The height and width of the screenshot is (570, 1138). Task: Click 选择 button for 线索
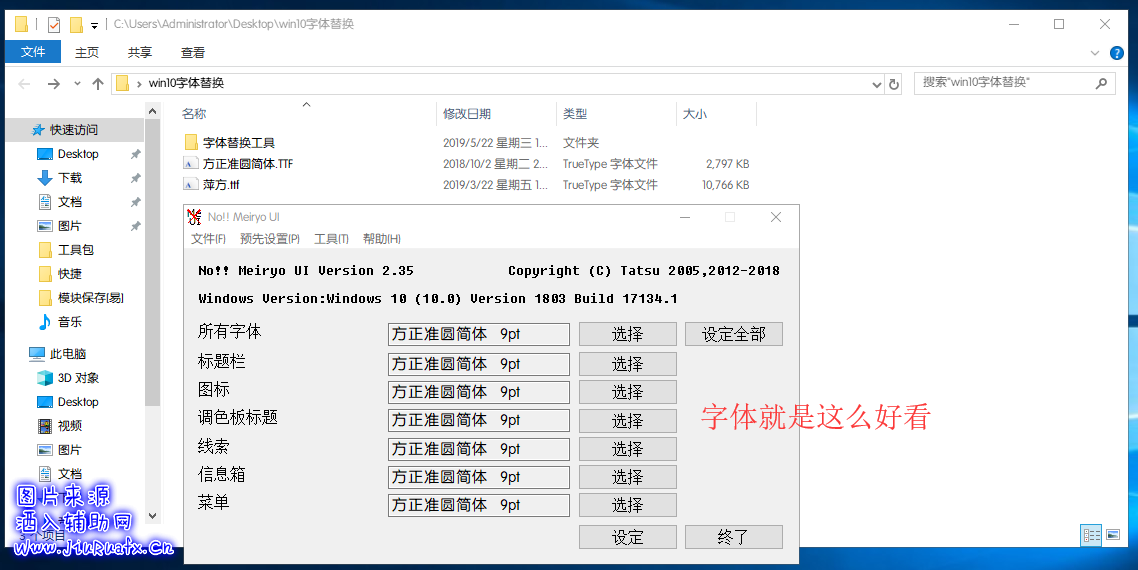click(x=628, y=449)
